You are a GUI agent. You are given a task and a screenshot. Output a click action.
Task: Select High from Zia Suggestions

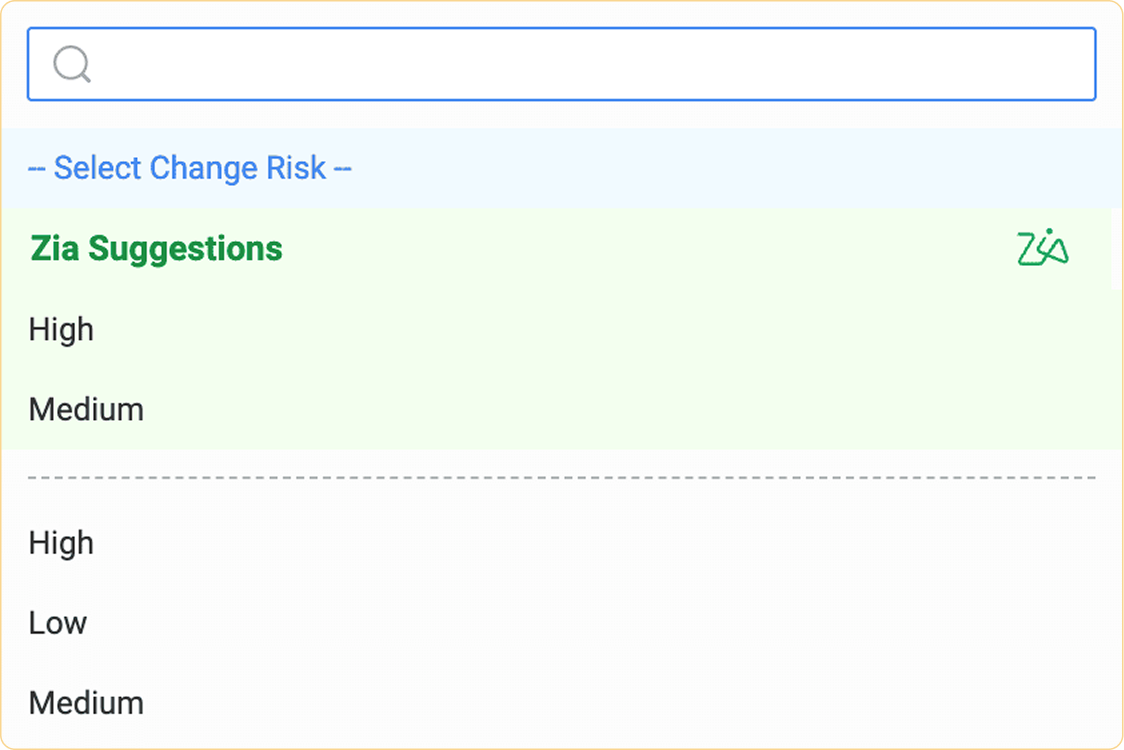click(61, 330)
